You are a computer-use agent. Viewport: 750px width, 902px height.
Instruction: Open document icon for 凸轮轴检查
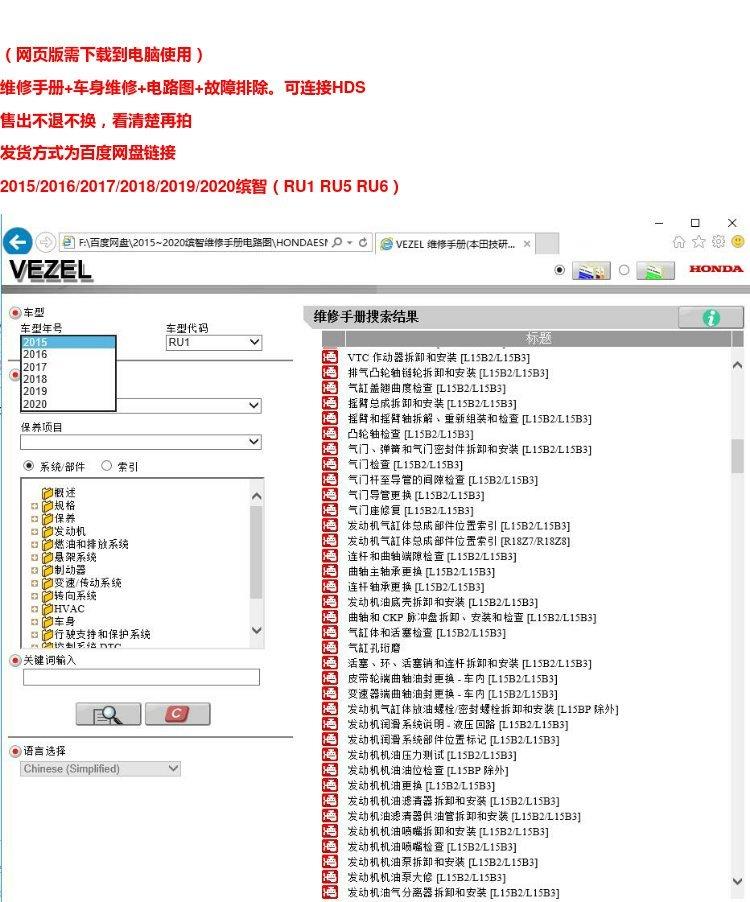click(x=330, y=433)
